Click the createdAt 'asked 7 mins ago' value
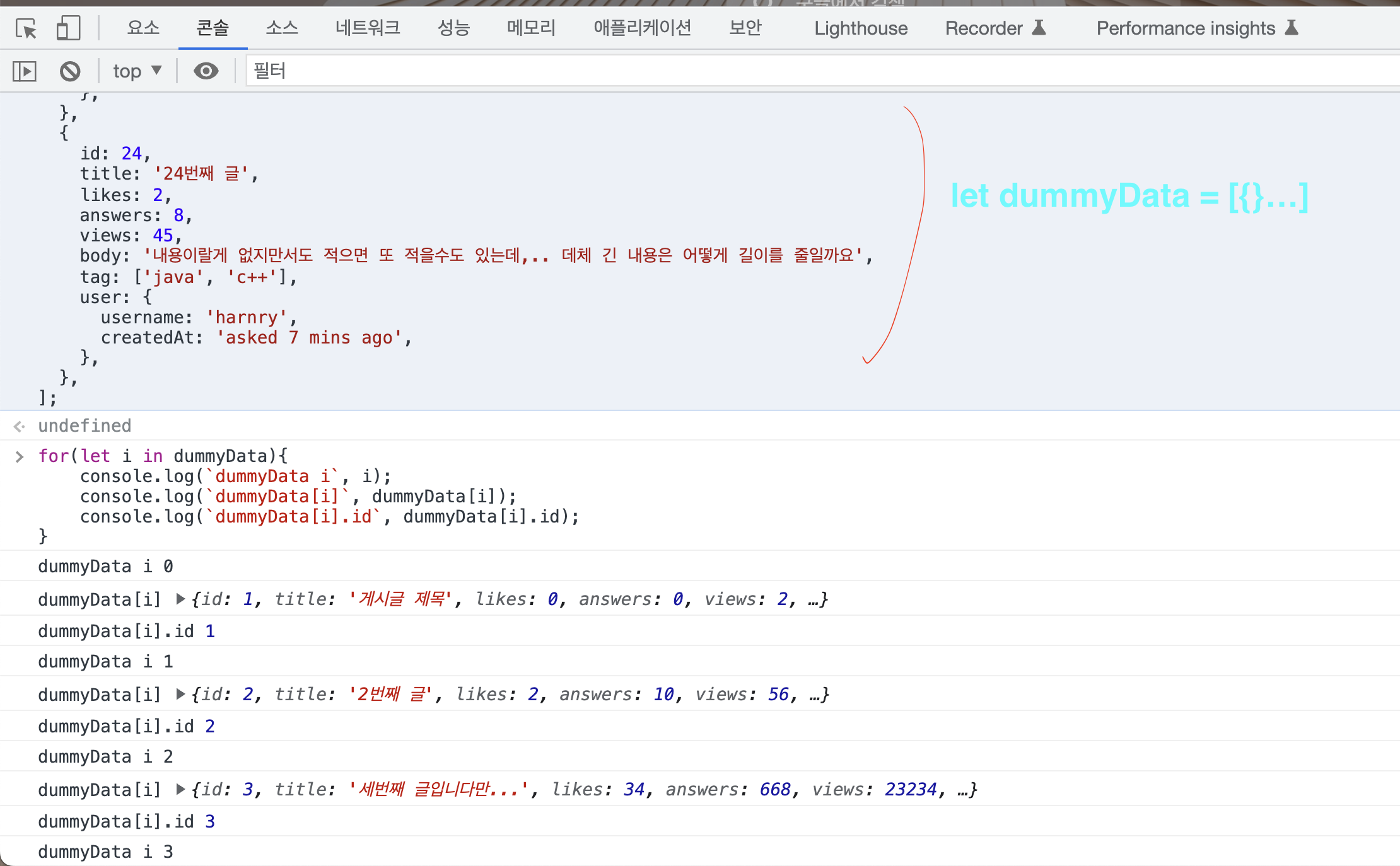 (x=309, y=337)
